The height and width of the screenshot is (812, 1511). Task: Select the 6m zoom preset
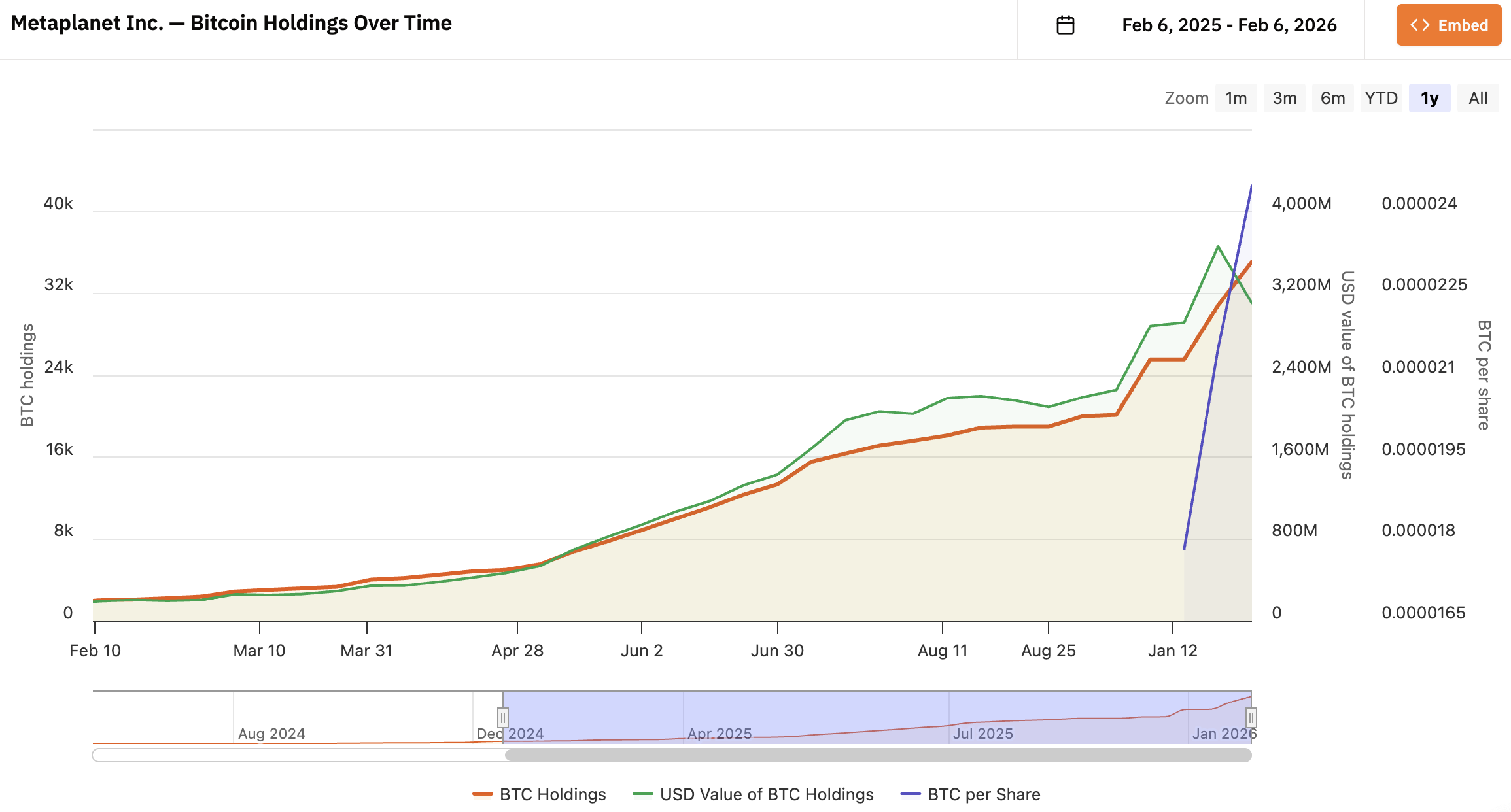click(1332, 97)
